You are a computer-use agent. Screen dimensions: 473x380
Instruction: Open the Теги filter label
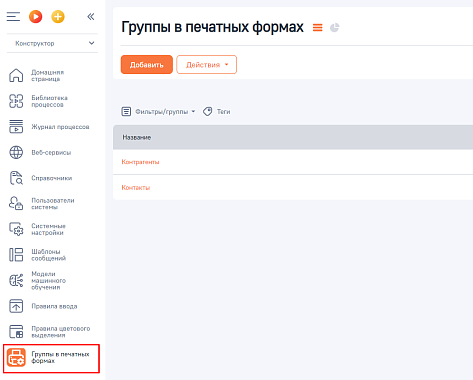pos(223,112)
